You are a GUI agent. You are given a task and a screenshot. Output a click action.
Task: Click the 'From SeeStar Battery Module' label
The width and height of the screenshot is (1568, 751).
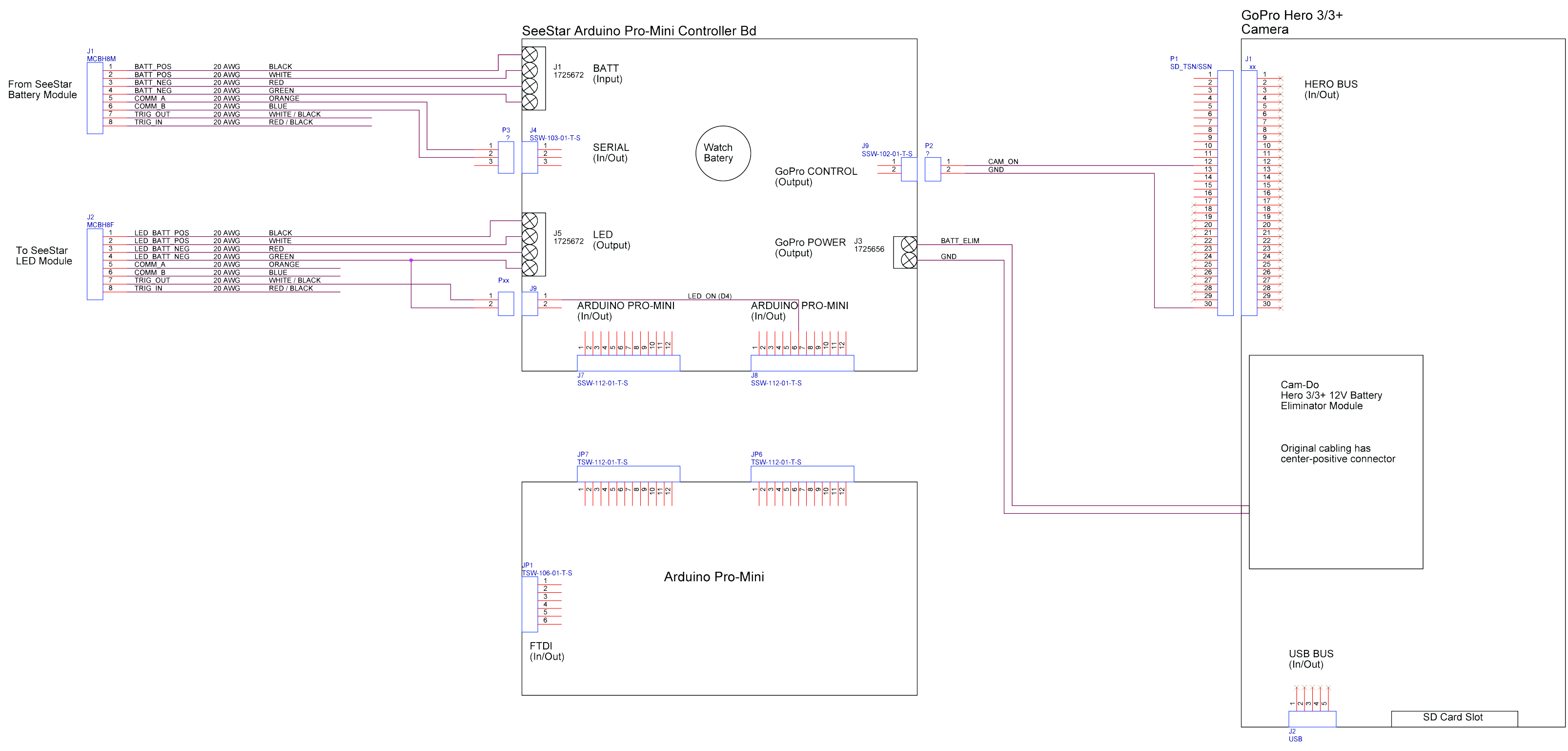42,89
